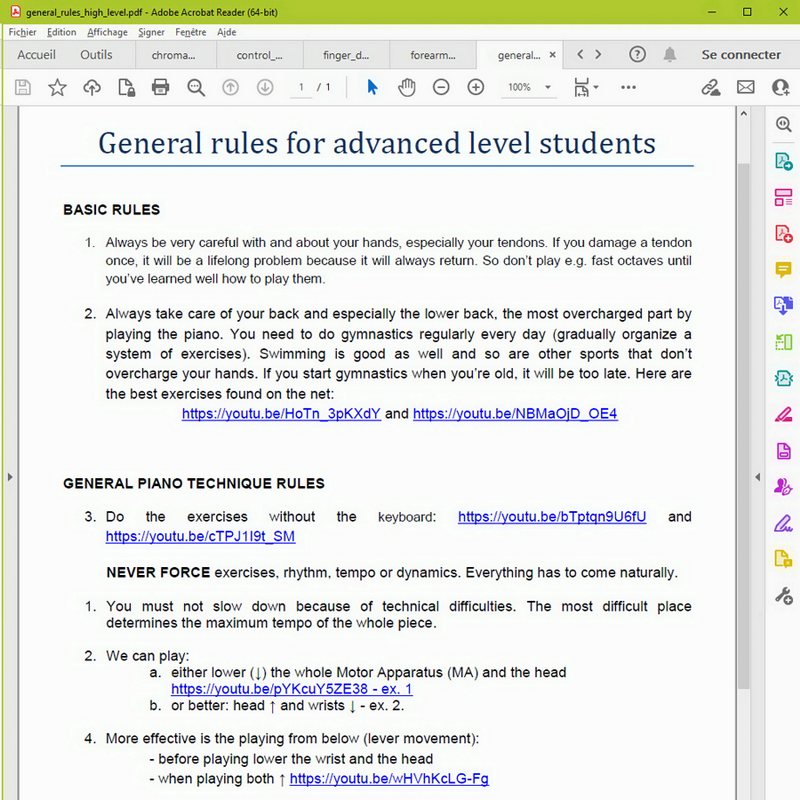Screen dimensions: 800x800
Task: Choose the arrow Selection tool
Action: point(372,87)
